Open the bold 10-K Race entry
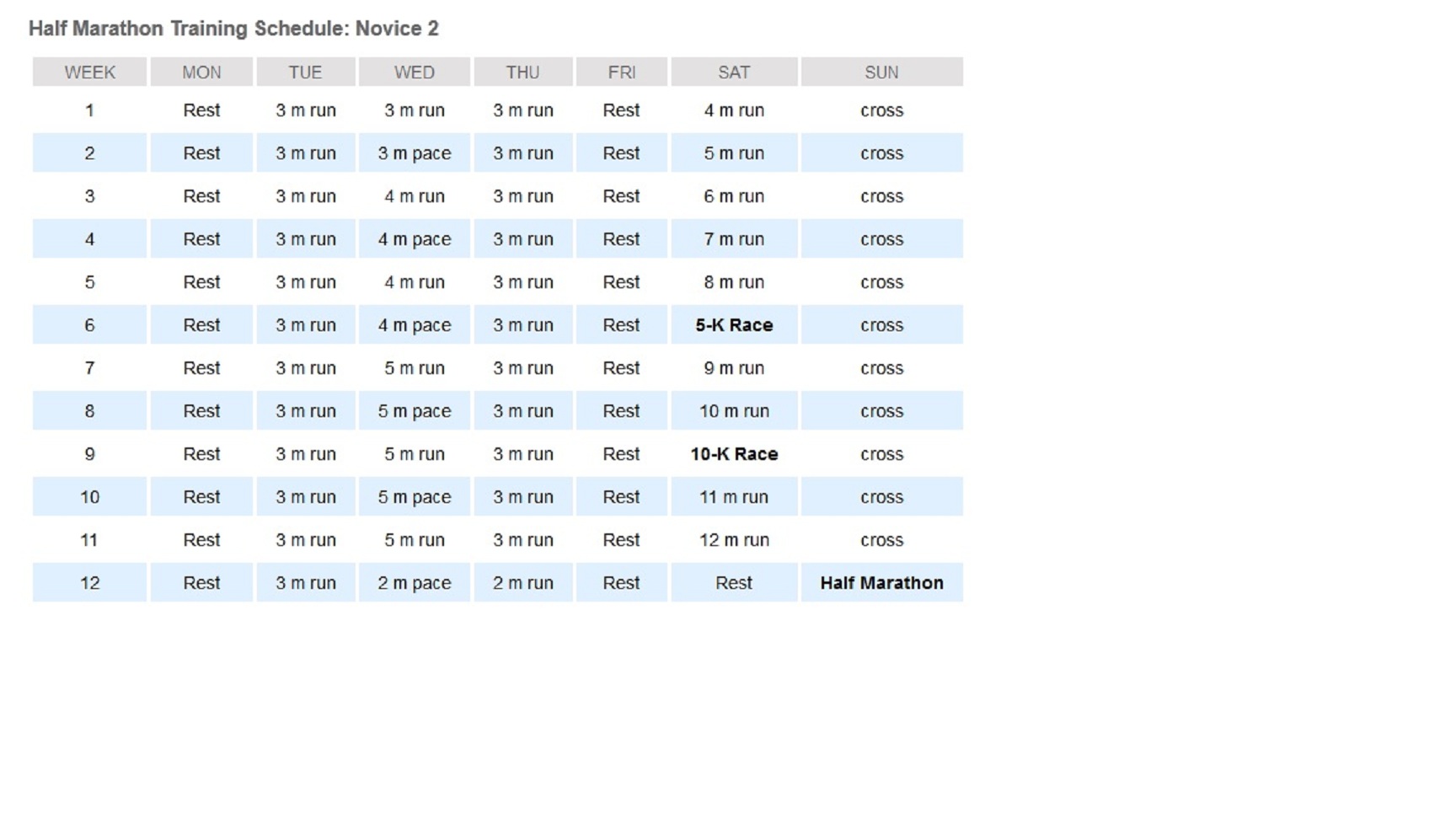The width and height of the screenshot is (1456, 819). (734, 454)
